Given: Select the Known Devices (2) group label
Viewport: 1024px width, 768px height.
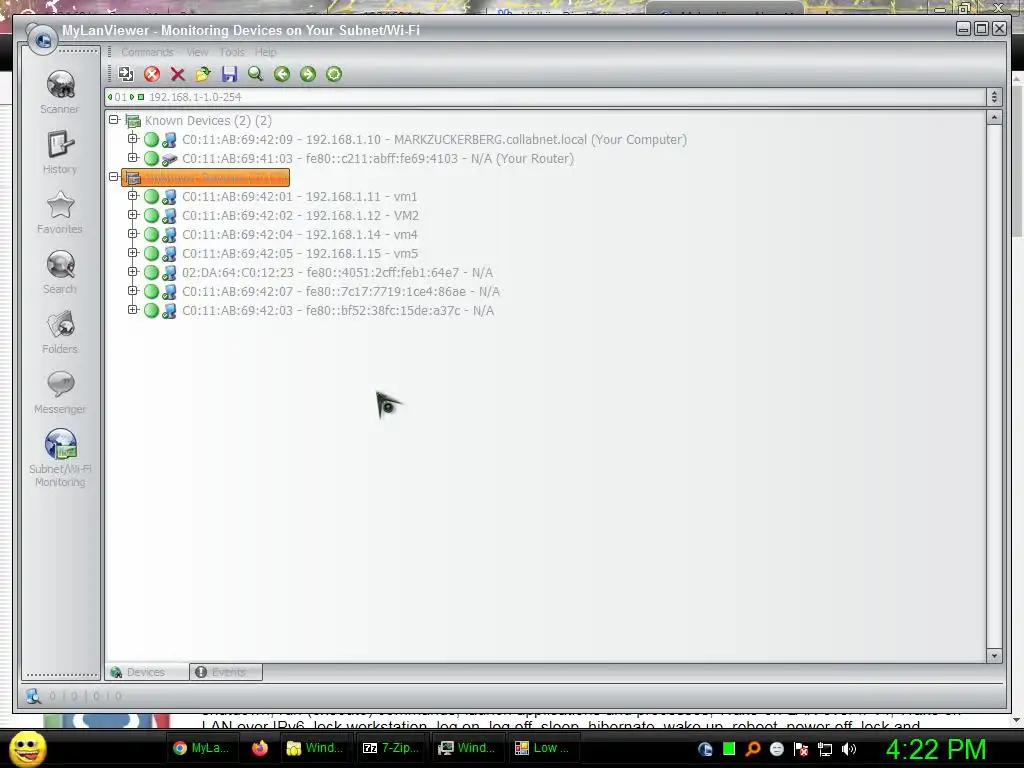Looking at the screenshot, I should coord(208,121).
